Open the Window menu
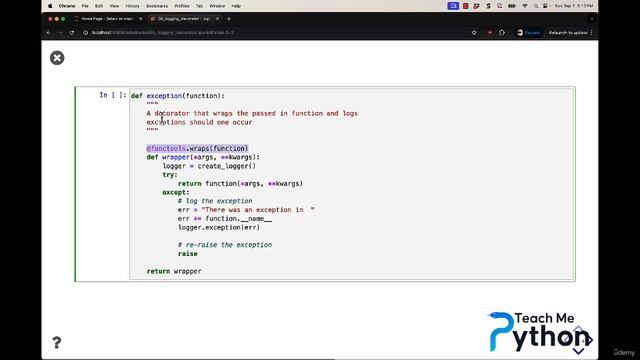Screen dimensions: 640x360 217,6
